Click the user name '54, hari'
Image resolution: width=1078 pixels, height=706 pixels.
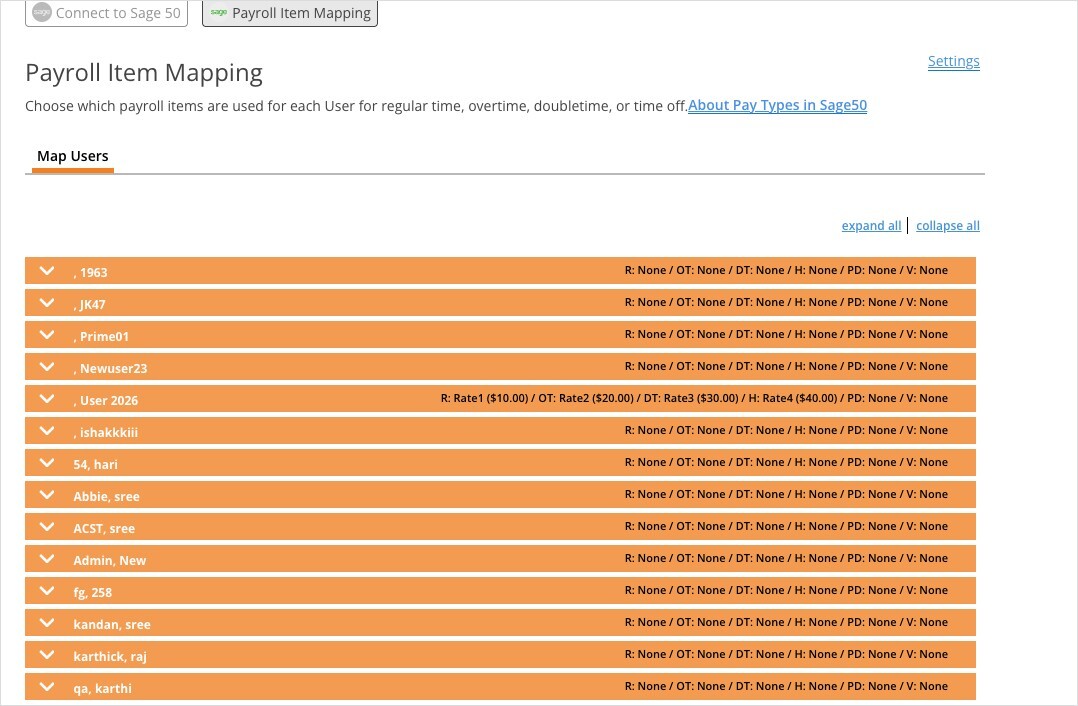(x=96, y=464)
